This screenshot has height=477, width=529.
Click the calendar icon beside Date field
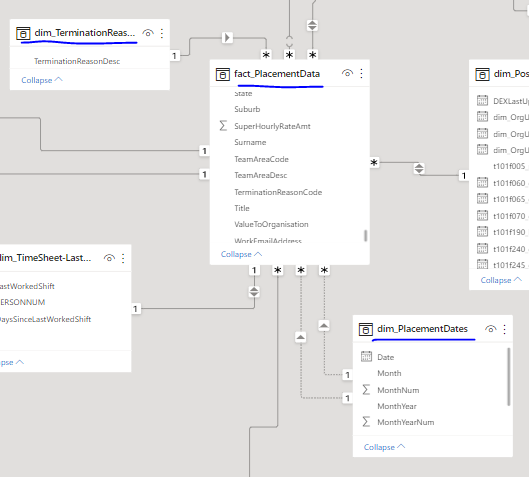tap(366, 356)
